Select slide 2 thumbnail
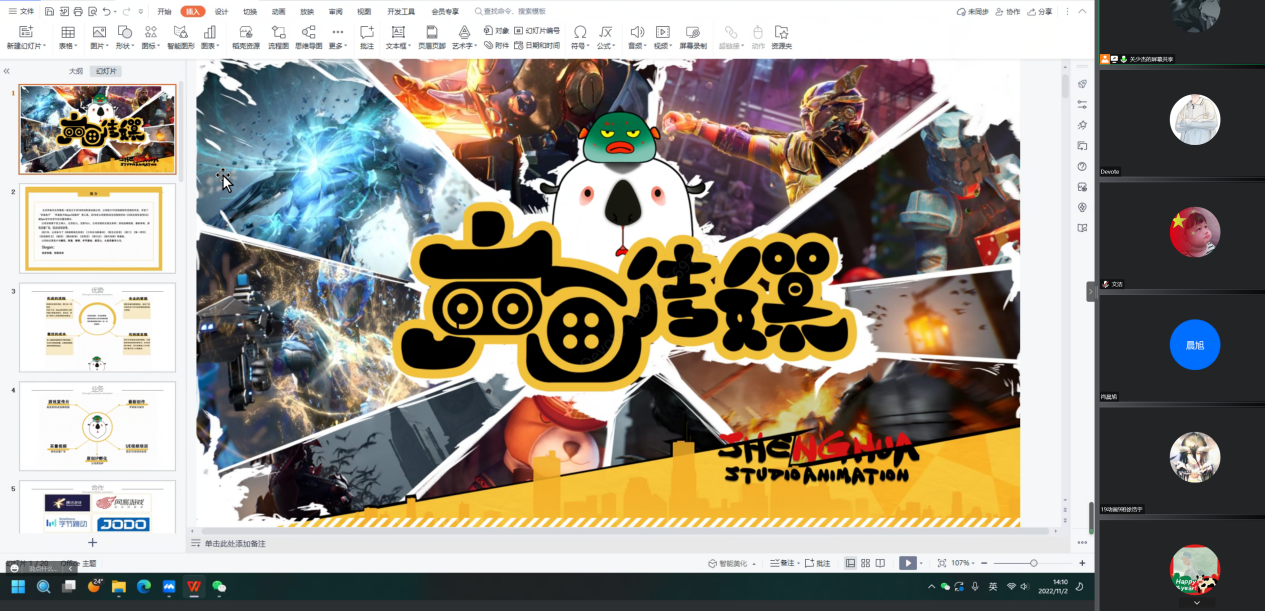Image resolution: width=1265 pixels, height=611 pixels. [x=98, y=228]
